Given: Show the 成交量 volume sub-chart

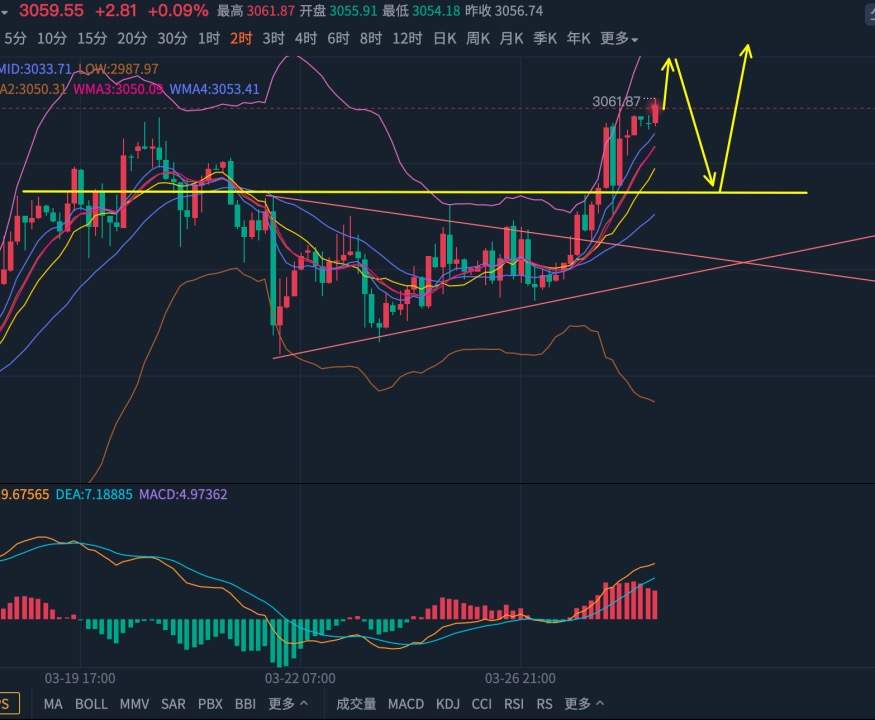Looking at the screenshot, I should pos(356,704).
